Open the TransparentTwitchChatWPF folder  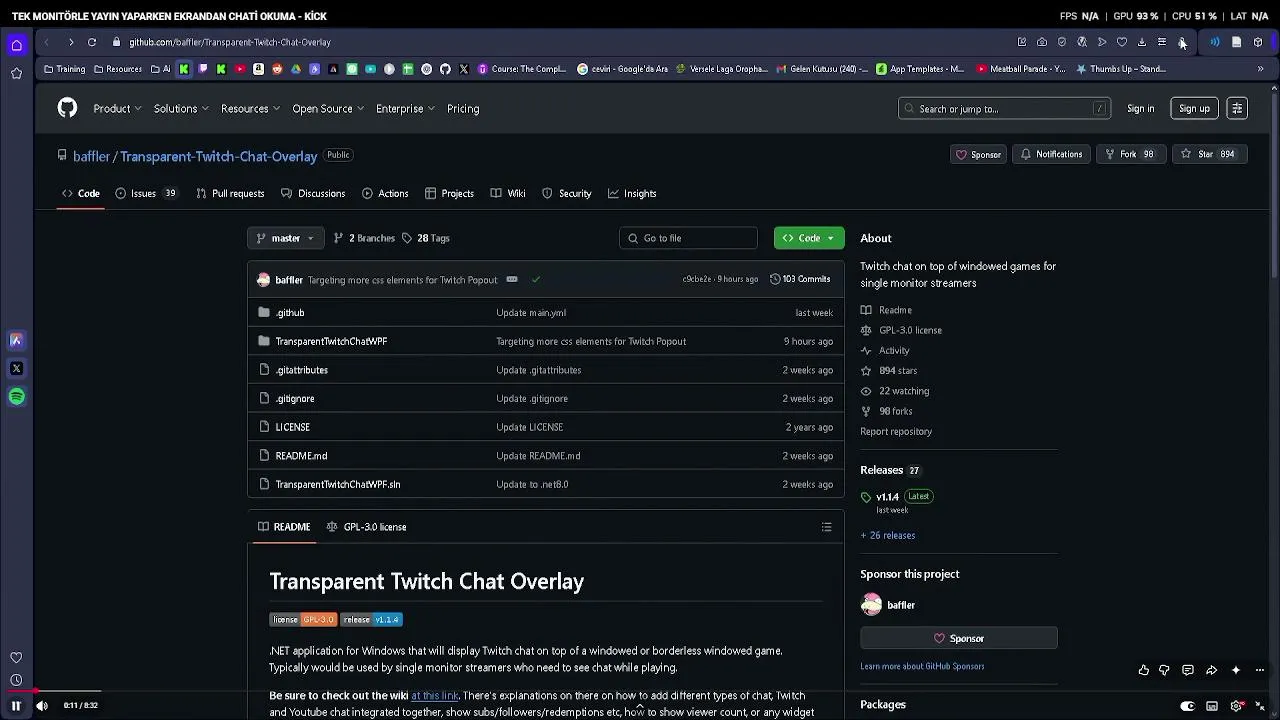[x=331, y=341]
